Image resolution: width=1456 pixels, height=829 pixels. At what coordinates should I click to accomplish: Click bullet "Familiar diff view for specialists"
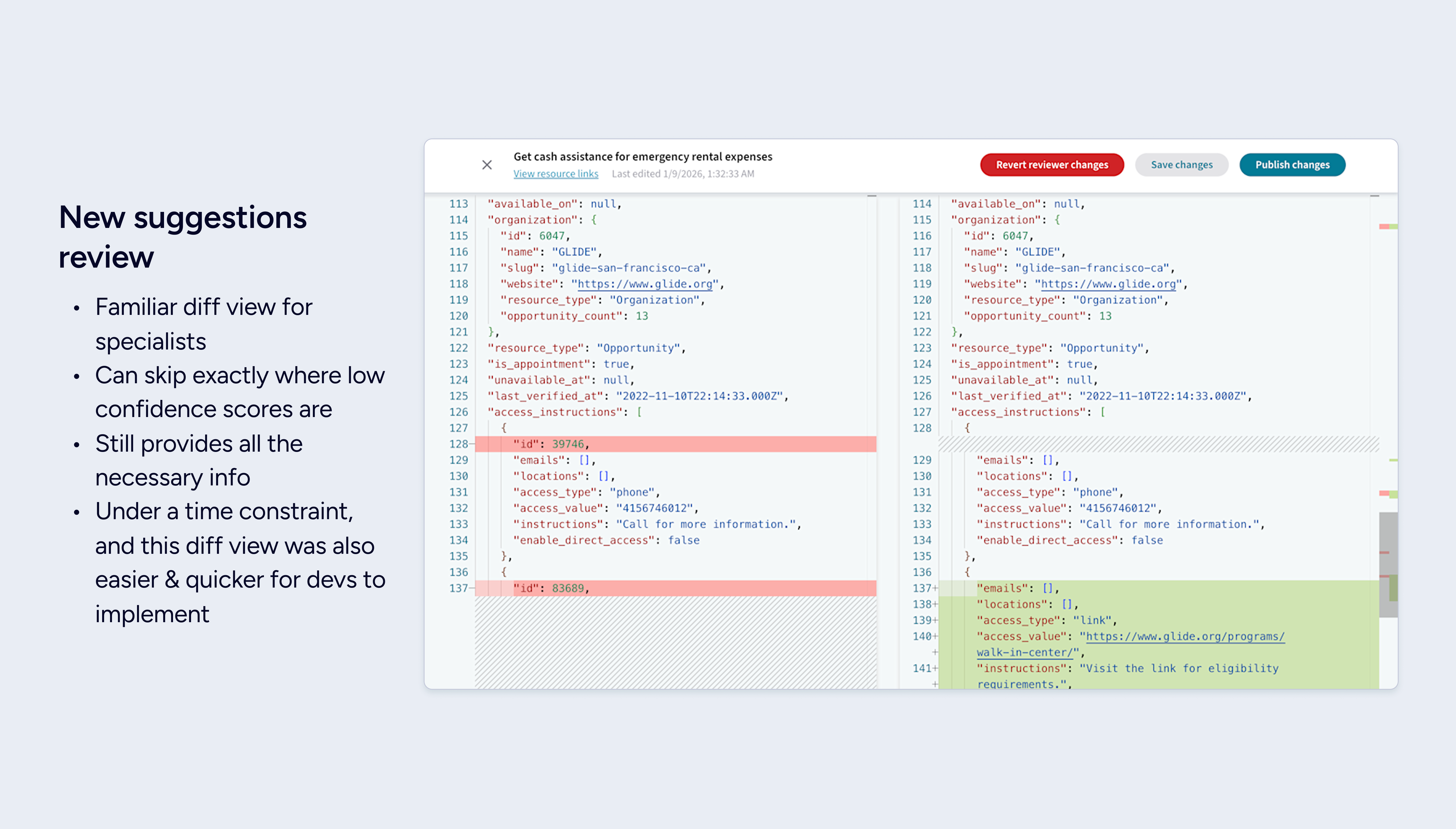coord(204,324)
